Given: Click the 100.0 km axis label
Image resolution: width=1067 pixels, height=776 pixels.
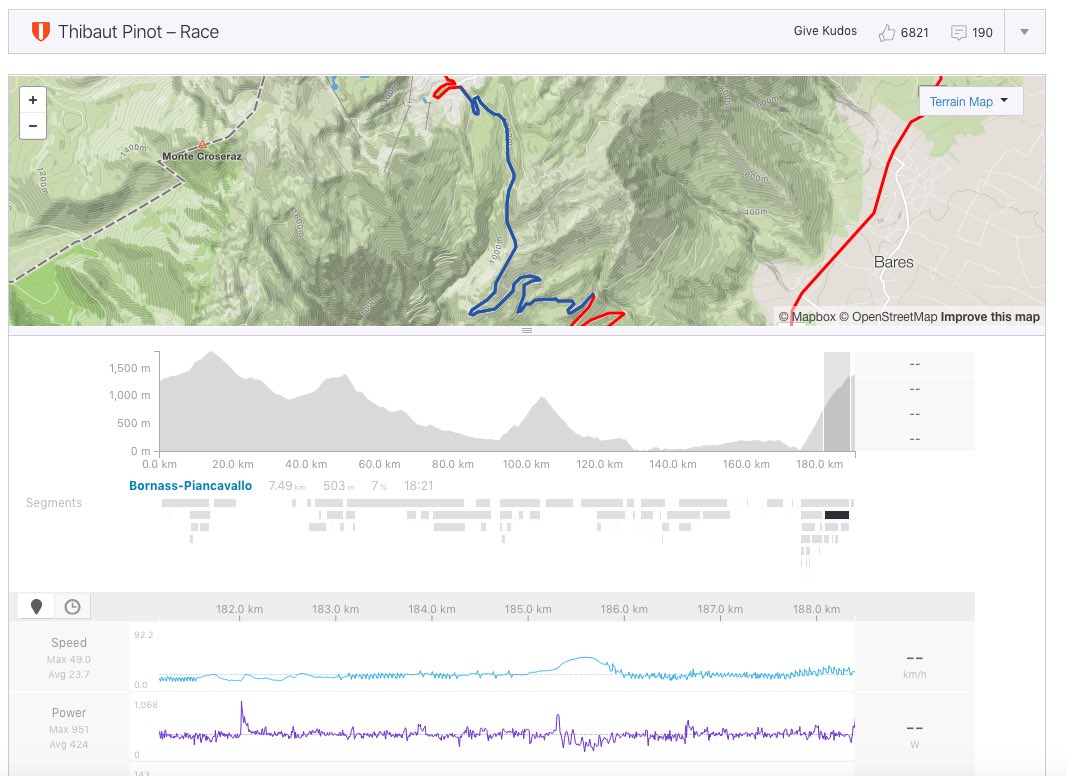Looking at the screenshot, I should (526, 464).
